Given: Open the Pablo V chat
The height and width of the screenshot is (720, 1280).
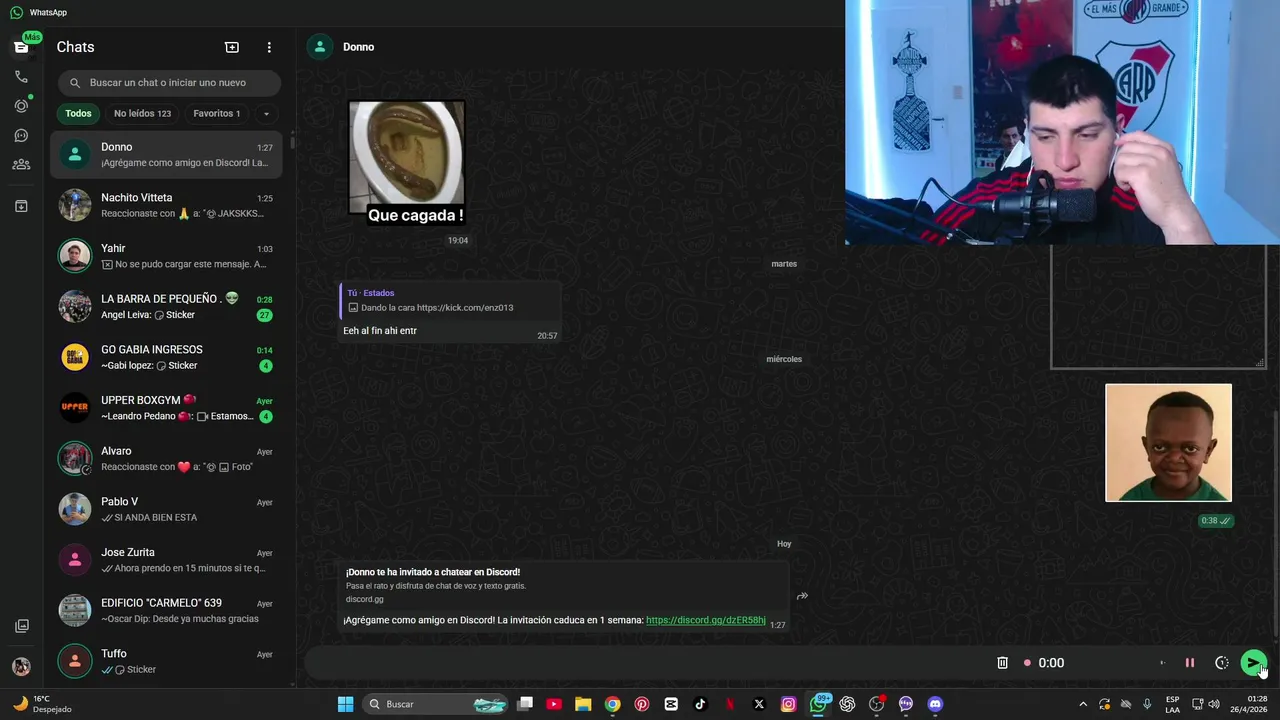Looking at the screenshot, I should [166, 509].
